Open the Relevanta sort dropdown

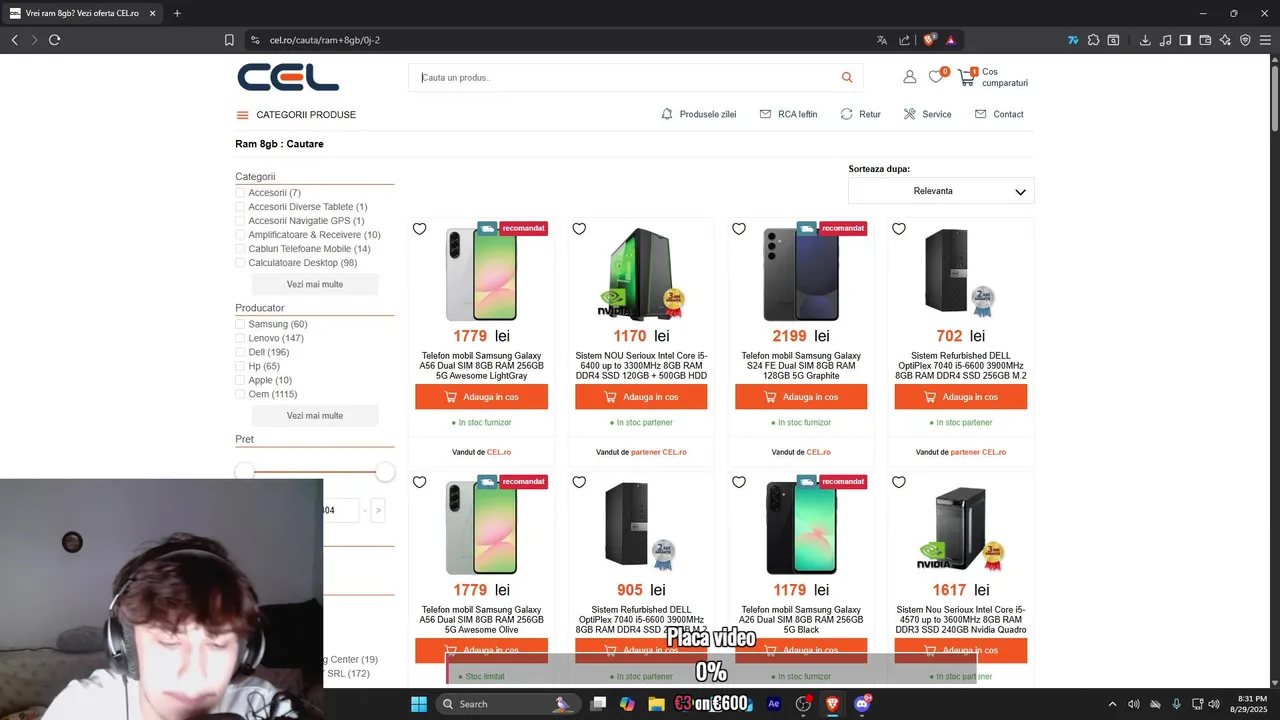[x=941, y=191]
